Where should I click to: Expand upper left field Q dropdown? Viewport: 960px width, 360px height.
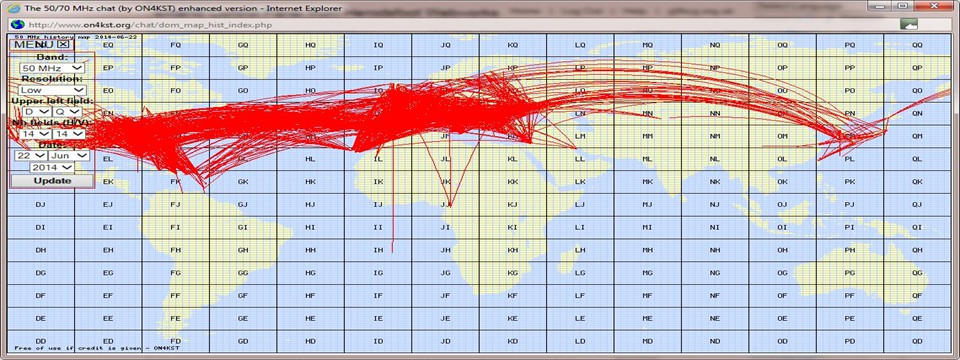67,112
